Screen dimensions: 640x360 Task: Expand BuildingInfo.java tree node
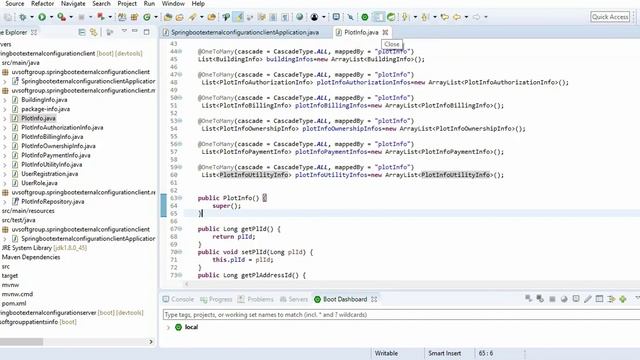pos(5,100)
